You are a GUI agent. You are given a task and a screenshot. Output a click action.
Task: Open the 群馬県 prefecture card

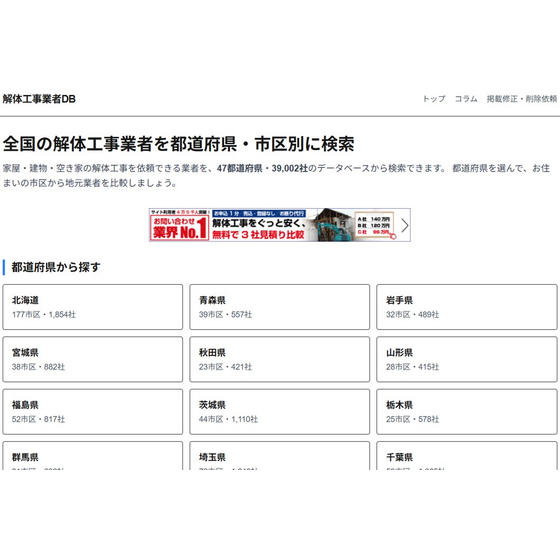92,456
